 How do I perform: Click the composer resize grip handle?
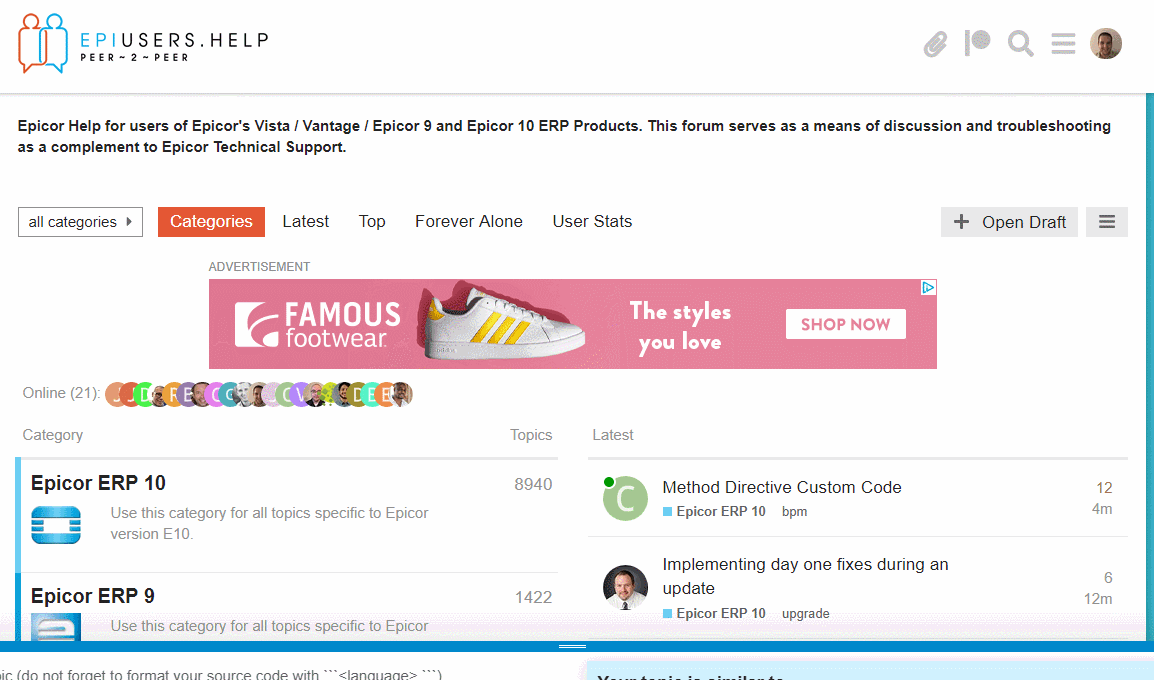[573, 646]
